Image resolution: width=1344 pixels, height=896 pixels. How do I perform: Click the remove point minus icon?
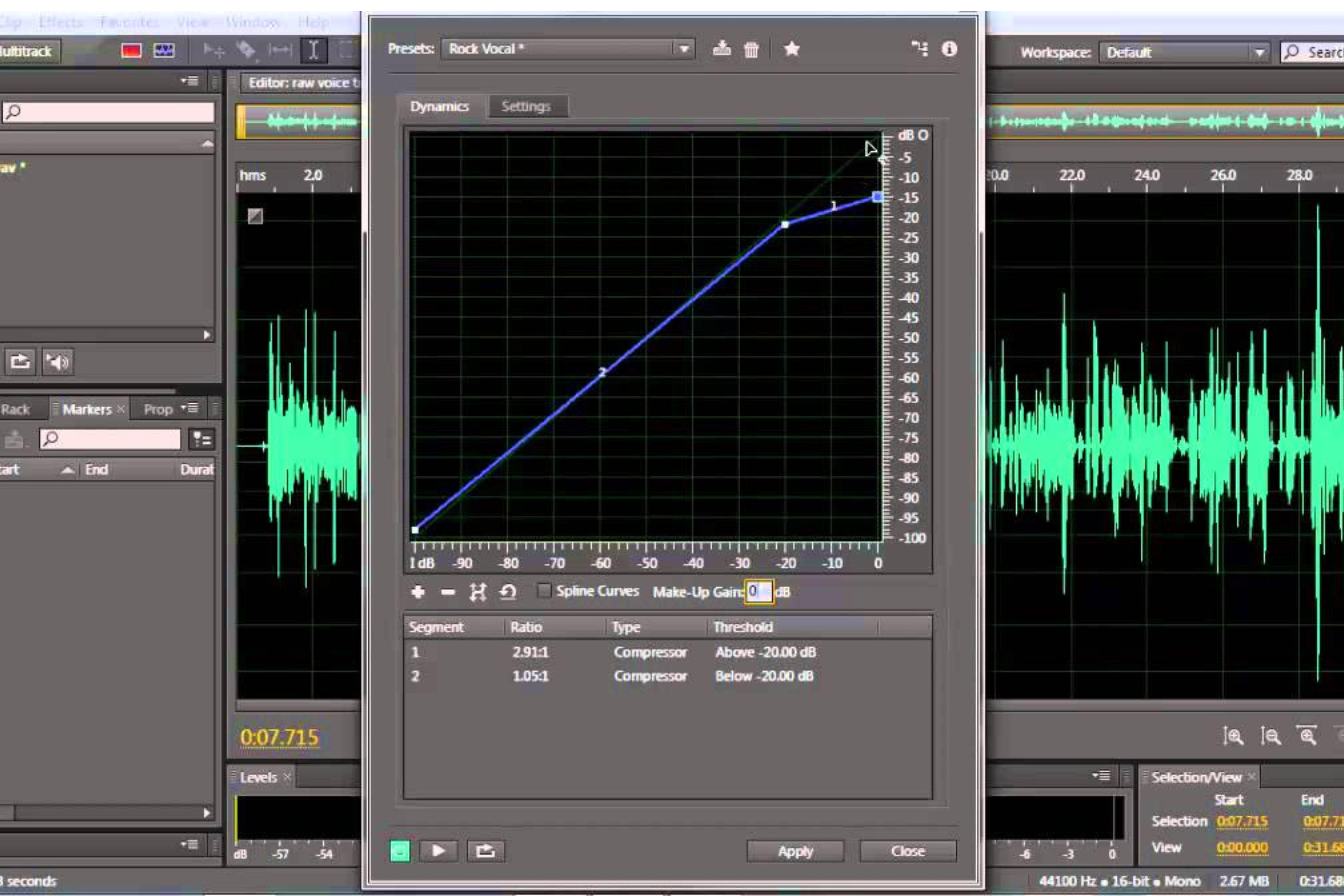tap(448, 592)
